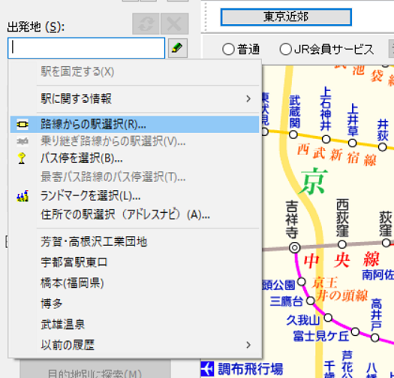394x378 pixels.
Task: Click the grey X button above departure field
Action: pyautogui.click(x=175, y=24)
